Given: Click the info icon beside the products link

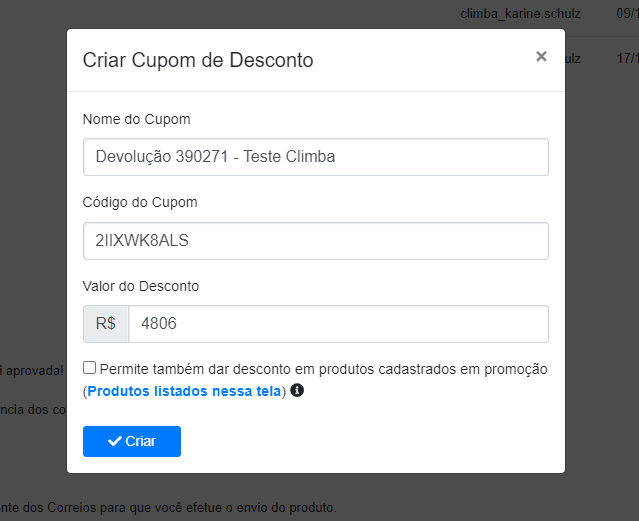Looking at the screenshot, I should tap(297, 391).
